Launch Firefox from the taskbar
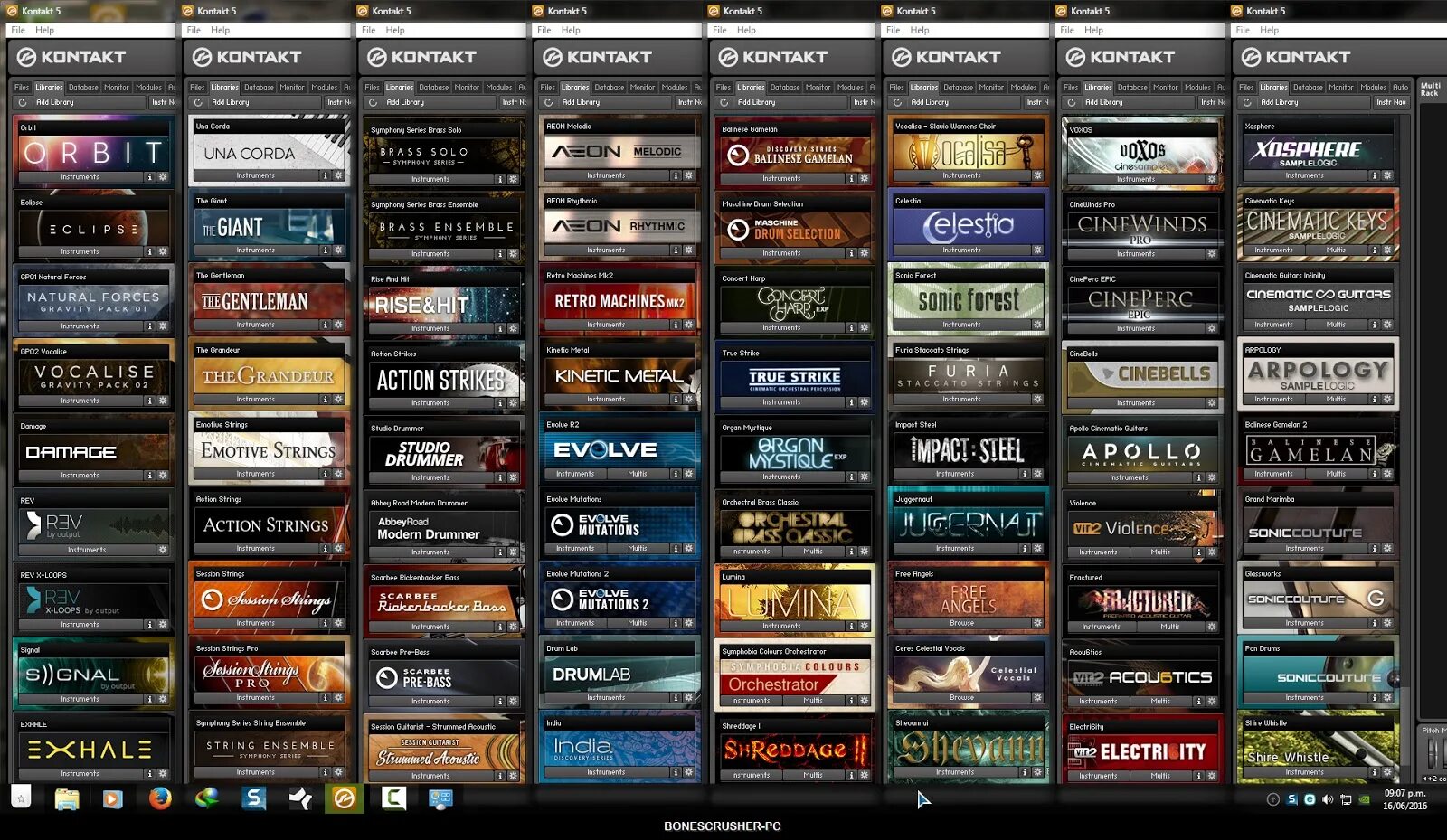This screenshot has height=840, width=1447. pyautogui.click(x=159, y=798)
